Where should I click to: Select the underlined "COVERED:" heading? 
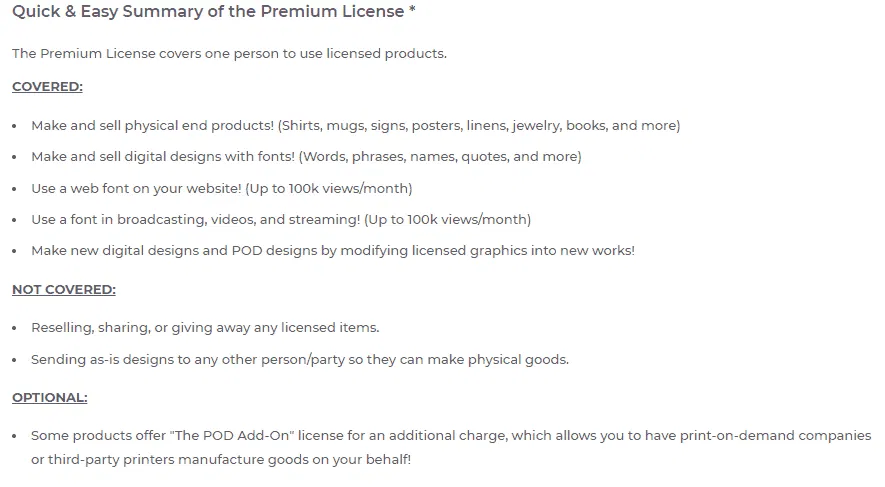(47, 87)
